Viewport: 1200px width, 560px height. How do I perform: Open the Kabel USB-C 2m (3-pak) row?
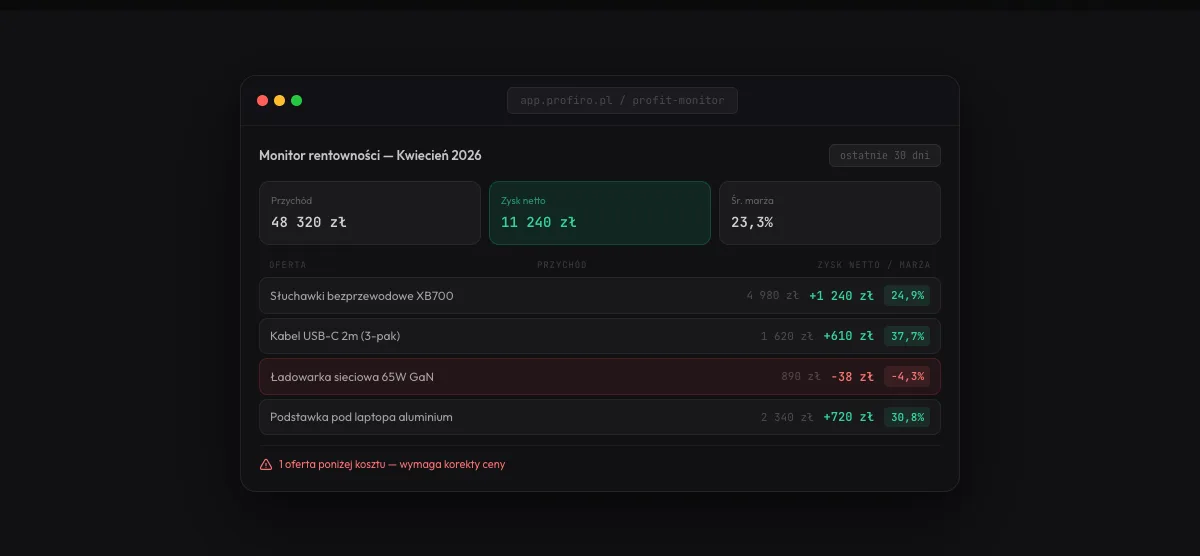tap(600, 336)
